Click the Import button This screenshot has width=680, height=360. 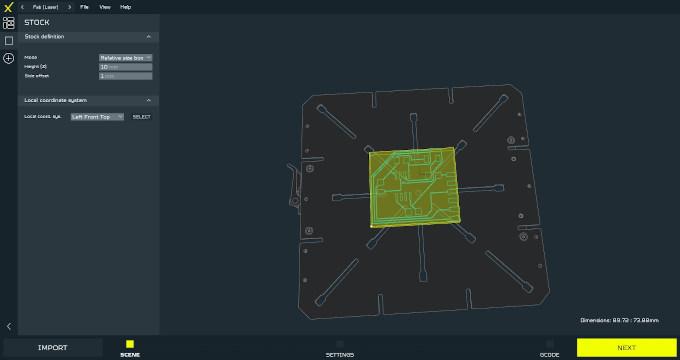click(x=52, y=347)
